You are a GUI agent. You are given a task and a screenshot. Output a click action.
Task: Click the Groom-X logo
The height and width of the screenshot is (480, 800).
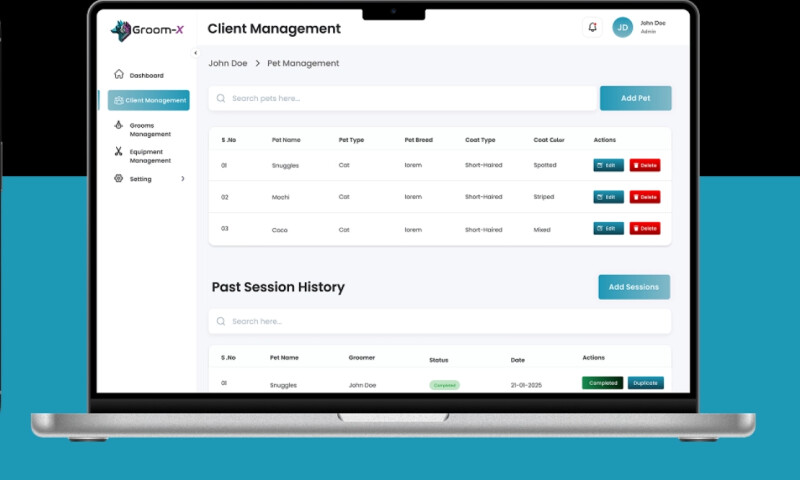tap(147, 30)
